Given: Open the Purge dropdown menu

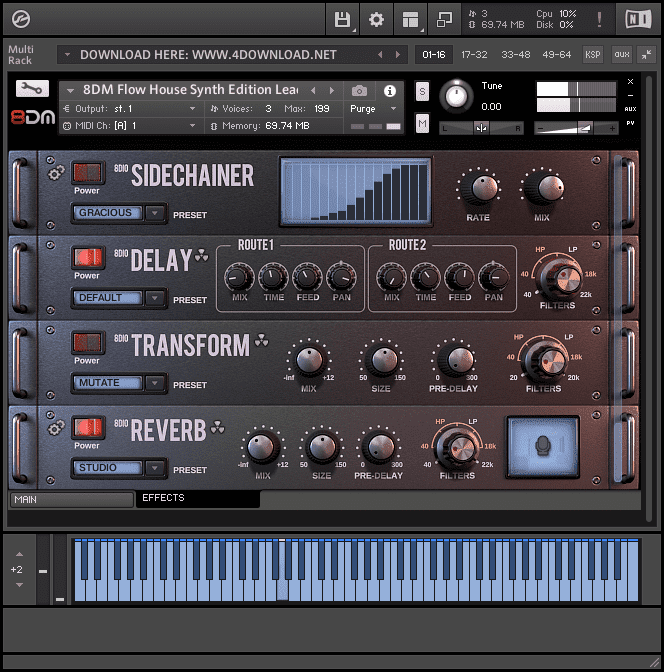Looking at the screenshot, I should pos(373,109).
